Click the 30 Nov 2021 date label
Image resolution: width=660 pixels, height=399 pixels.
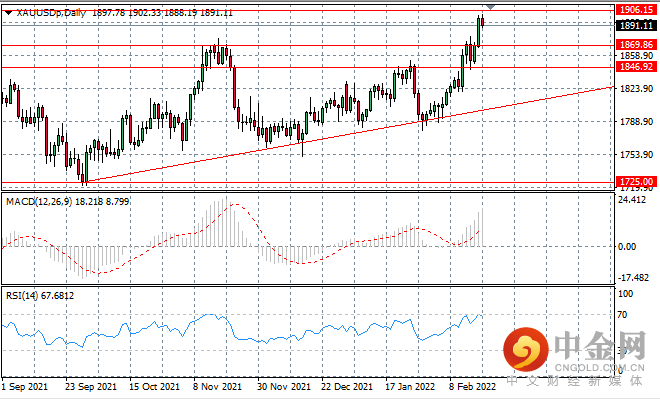click(283, 386)
